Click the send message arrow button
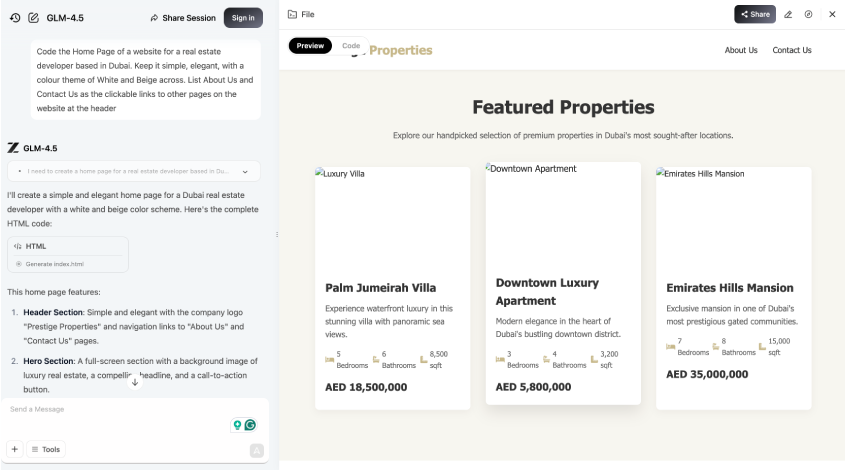Viewport: 849px width, 470px height. (257, 450)
